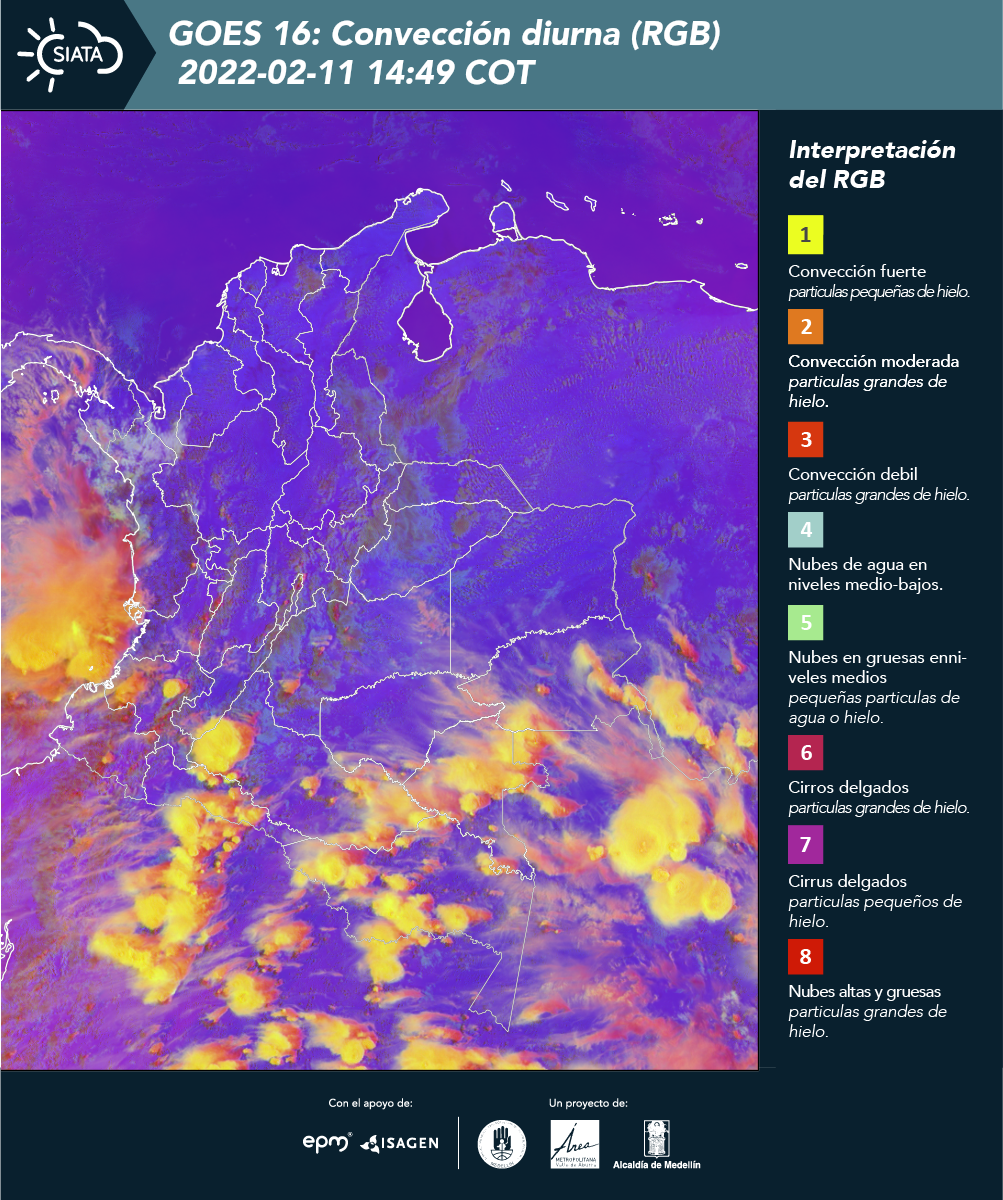Screen dimensions: 1003x1200
Task: Click the "Cirros delgados" legend label
Action: tap(847, 787)
